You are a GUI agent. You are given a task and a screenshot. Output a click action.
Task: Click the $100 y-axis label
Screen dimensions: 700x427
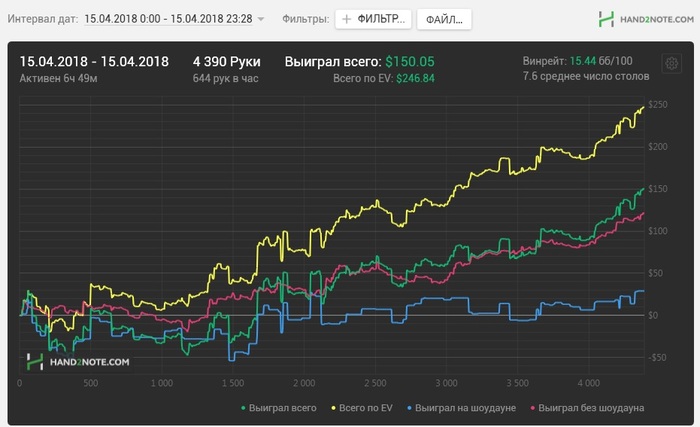point(658,231)
